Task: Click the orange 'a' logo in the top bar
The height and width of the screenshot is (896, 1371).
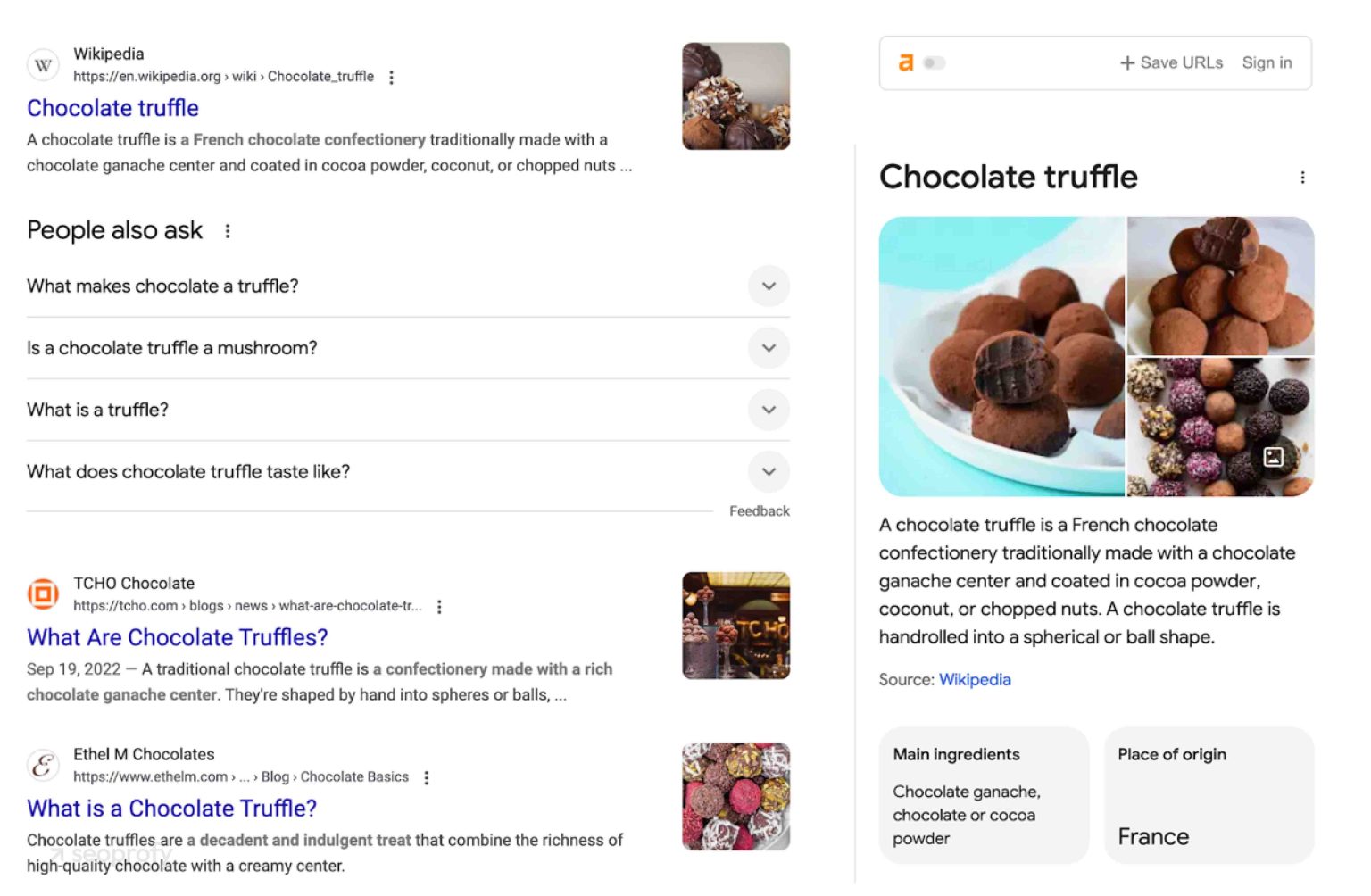Action: (x=905, y=62)
